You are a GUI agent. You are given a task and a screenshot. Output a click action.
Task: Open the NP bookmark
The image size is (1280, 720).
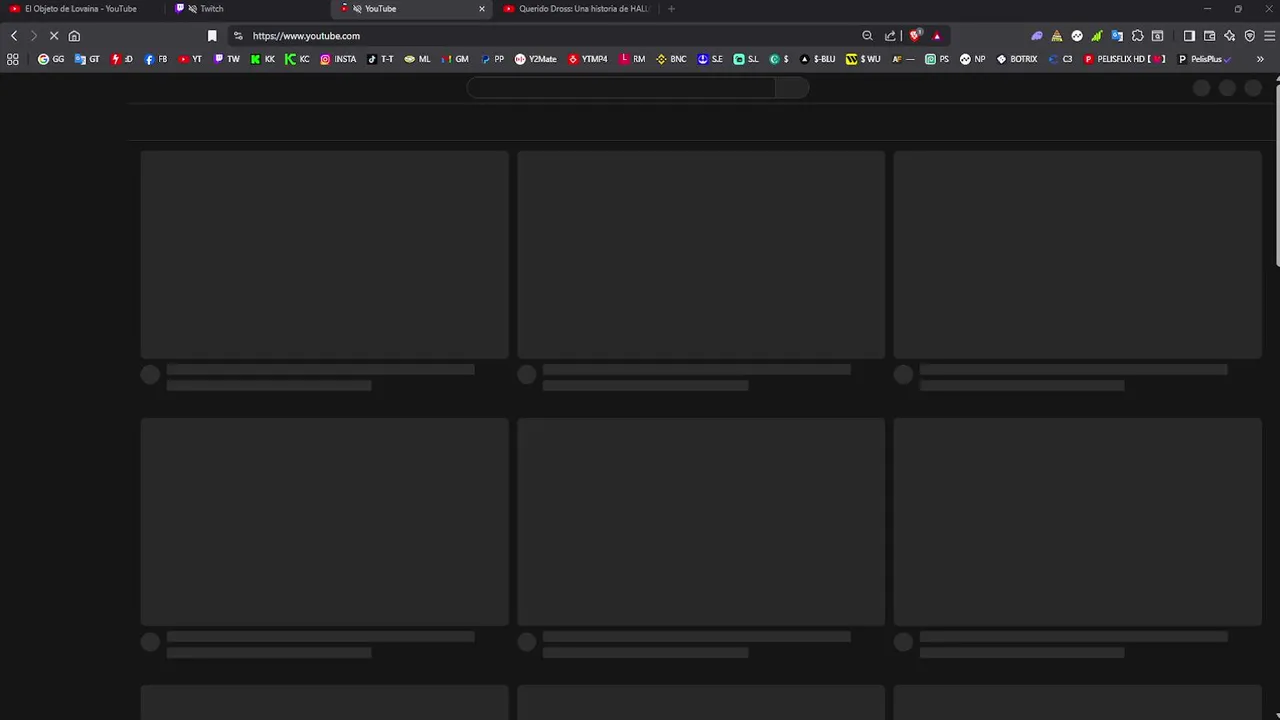coord(972,59)
